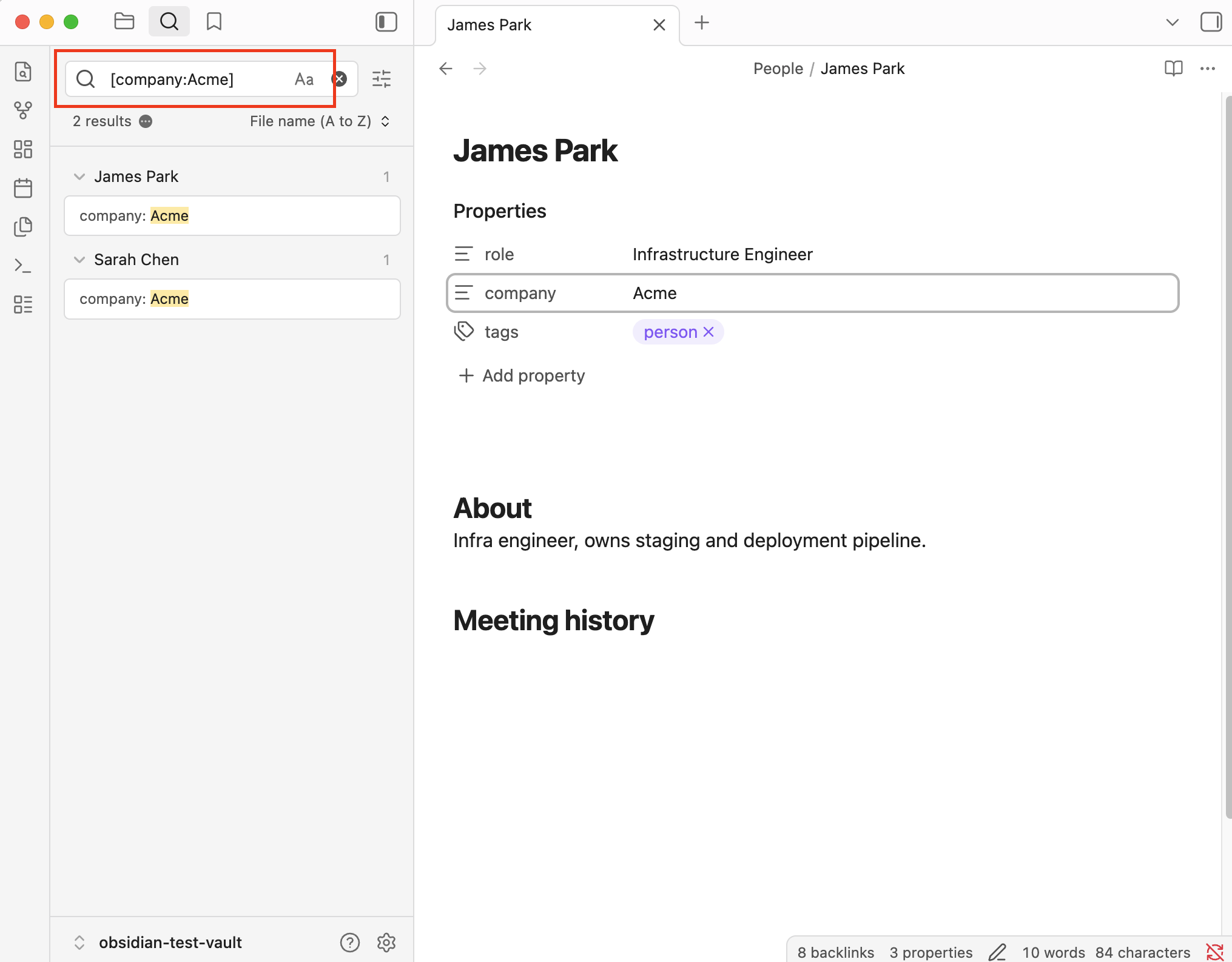Open a new tab with plus
Screen dimensions: 1232x962
click(x=701, y=23)
